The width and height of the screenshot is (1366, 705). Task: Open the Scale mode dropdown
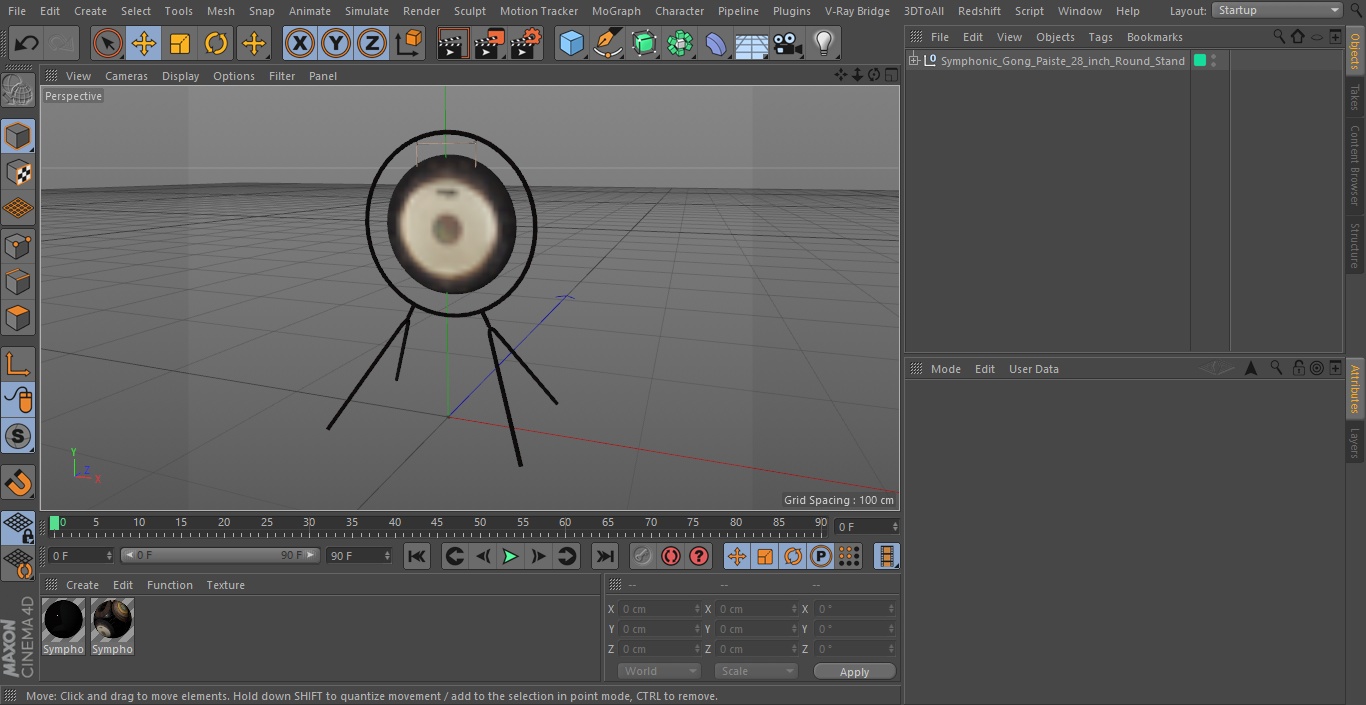756,671
